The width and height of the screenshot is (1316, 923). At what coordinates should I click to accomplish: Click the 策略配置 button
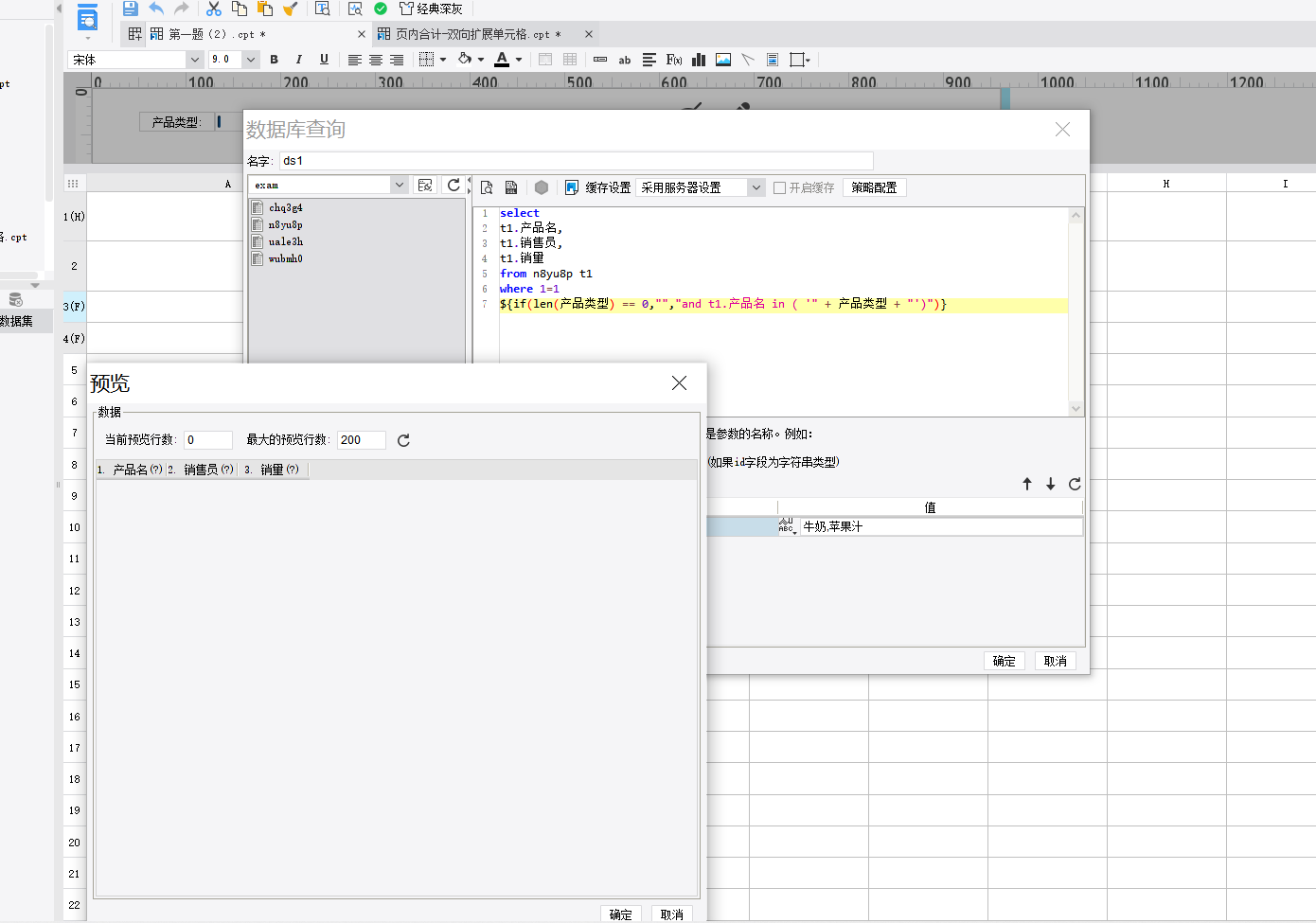pos(873,187)
